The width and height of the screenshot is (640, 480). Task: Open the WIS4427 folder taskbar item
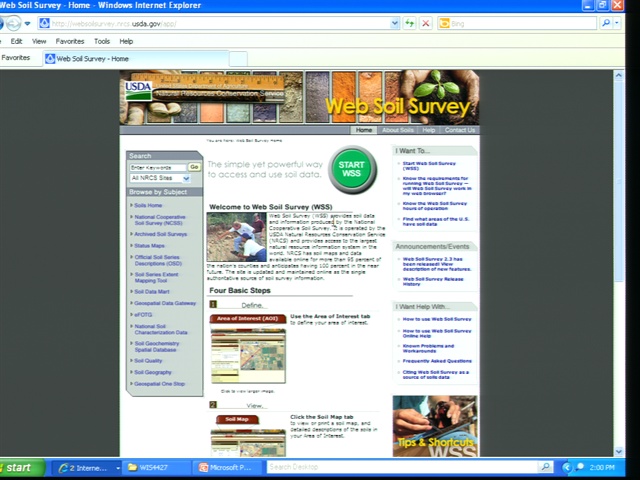[x=156, y=468]
